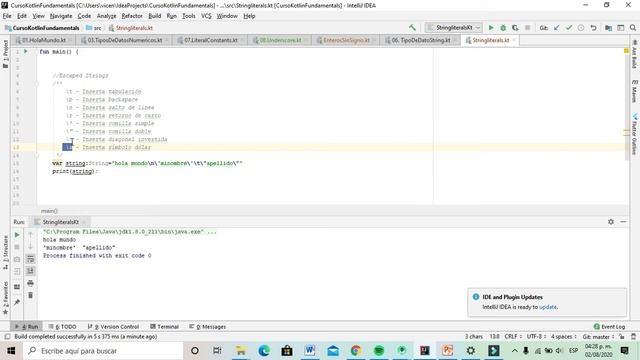This screenshot has height=360, width=640.
Task: Toggle the Maven side panel
Action: pyautogui.click(x=635, y=91)
